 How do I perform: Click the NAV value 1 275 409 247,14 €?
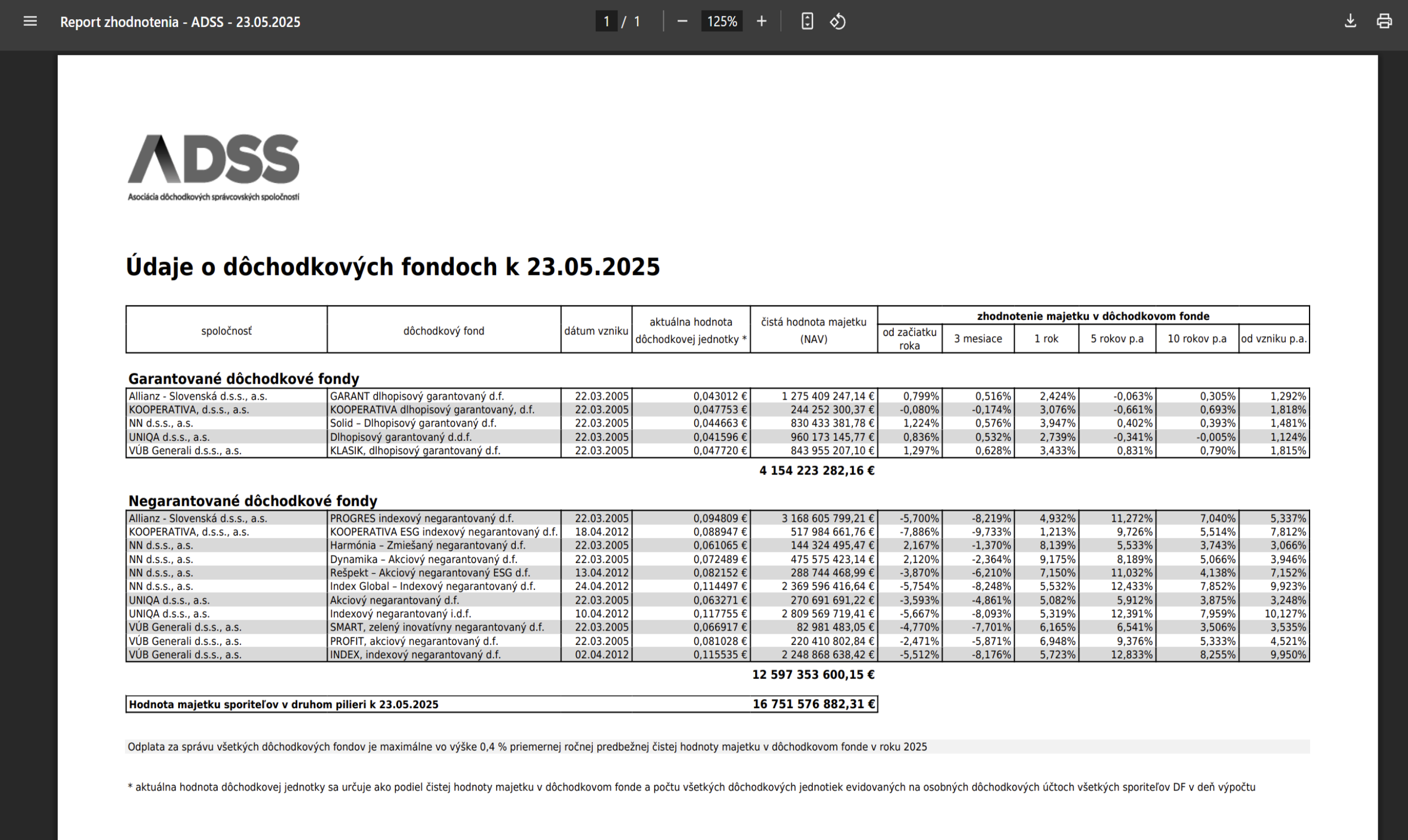tap(828, 396)
